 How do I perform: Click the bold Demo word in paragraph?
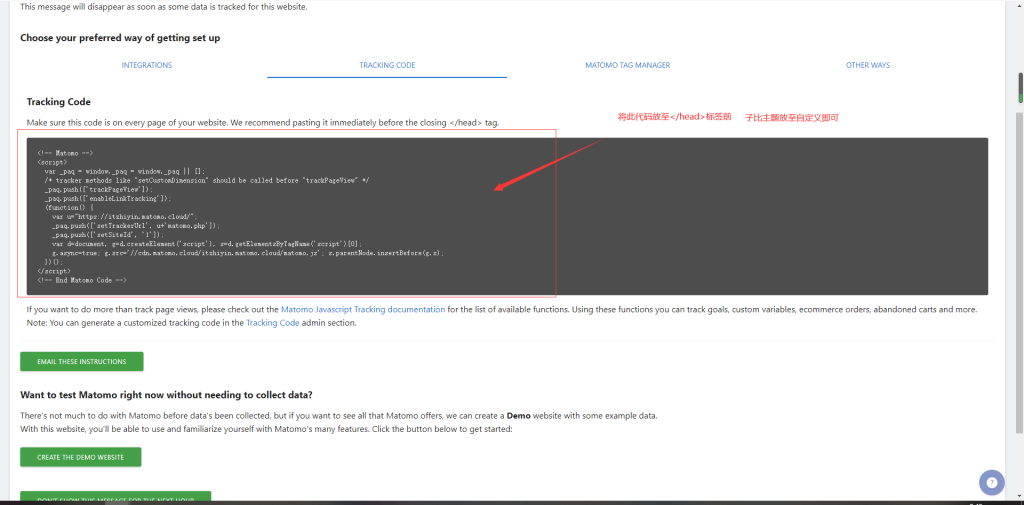(517, 415)
